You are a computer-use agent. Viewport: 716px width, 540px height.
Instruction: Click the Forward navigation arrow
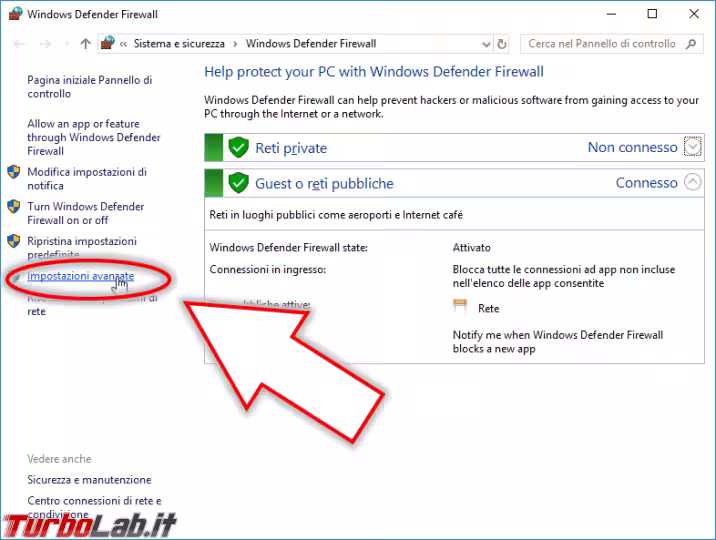45,44
